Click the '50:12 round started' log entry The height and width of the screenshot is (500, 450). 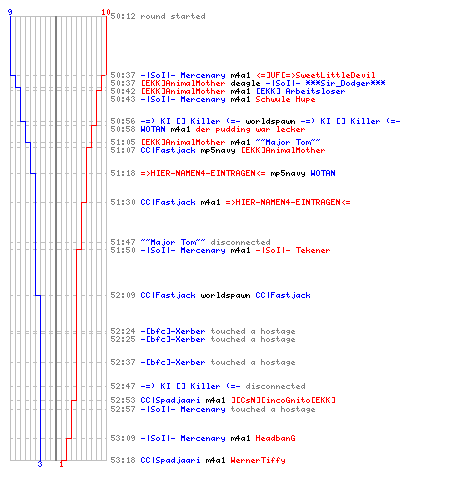coord(158,16)
